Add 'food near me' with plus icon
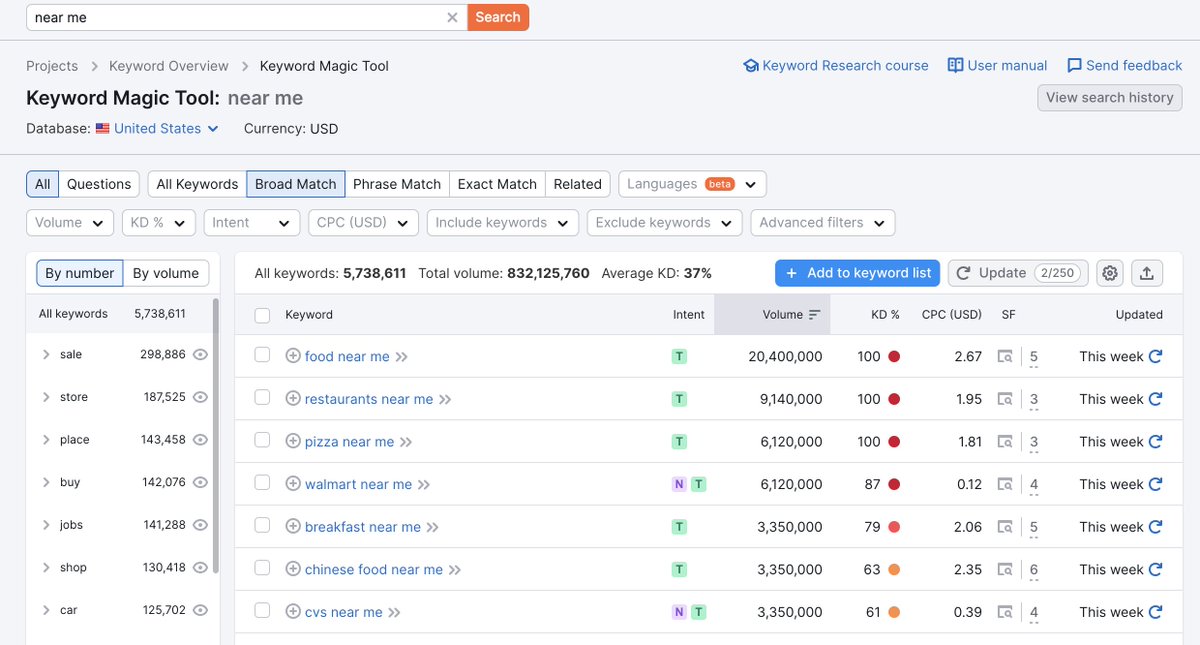Viewport: 1200px width, 645px height. [x=293, y=356]
